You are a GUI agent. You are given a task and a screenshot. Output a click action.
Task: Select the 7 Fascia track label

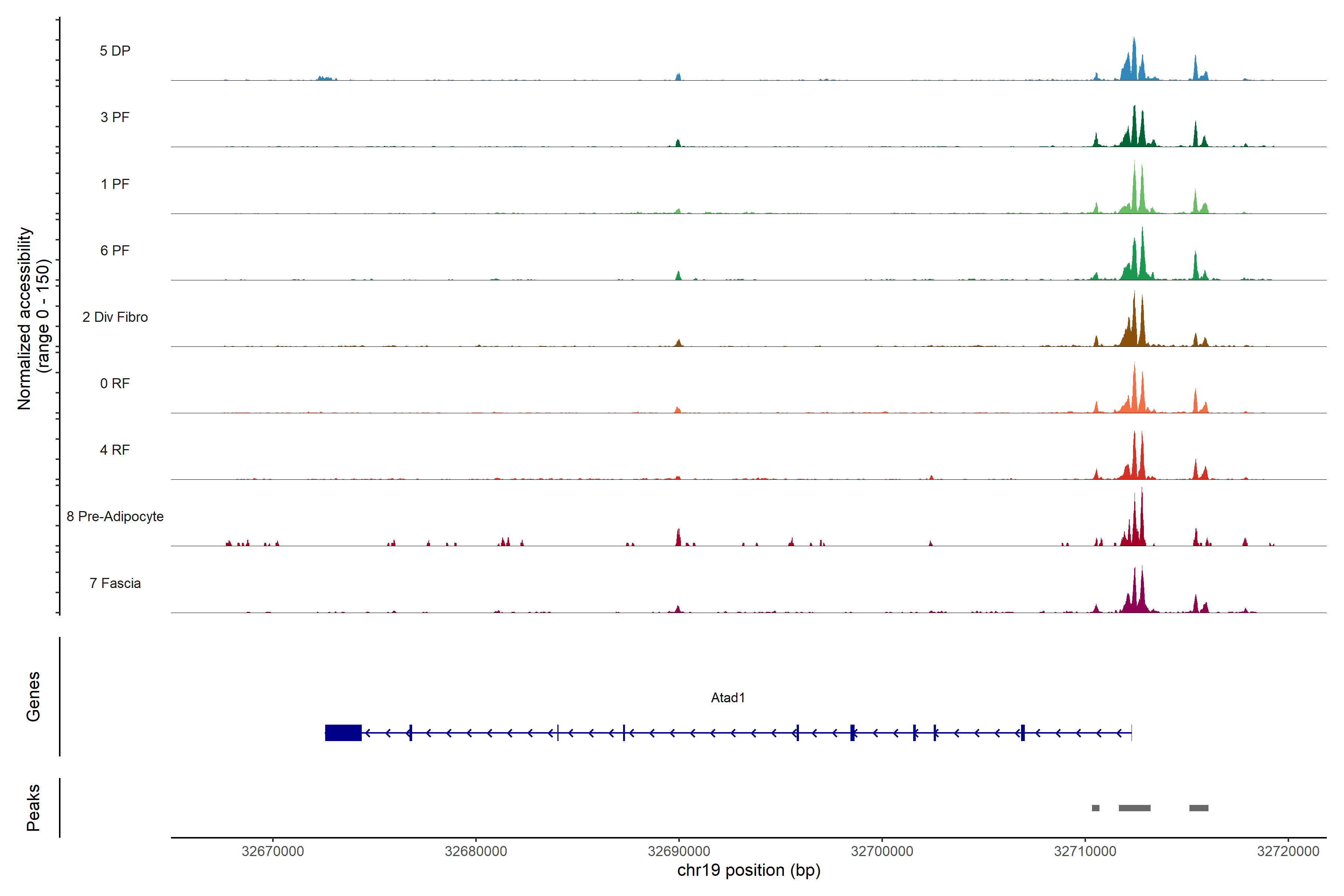115,583
